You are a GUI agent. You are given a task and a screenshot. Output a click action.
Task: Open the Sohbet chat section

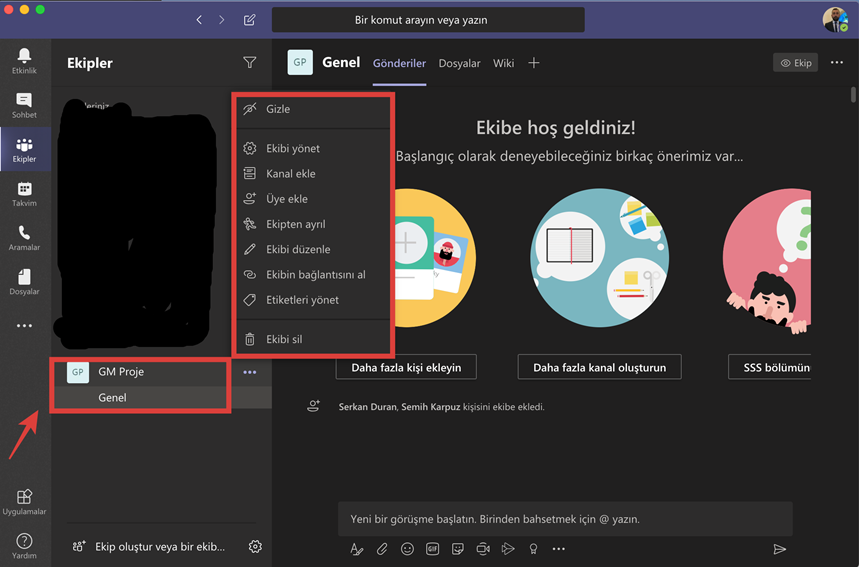point(24,105)
